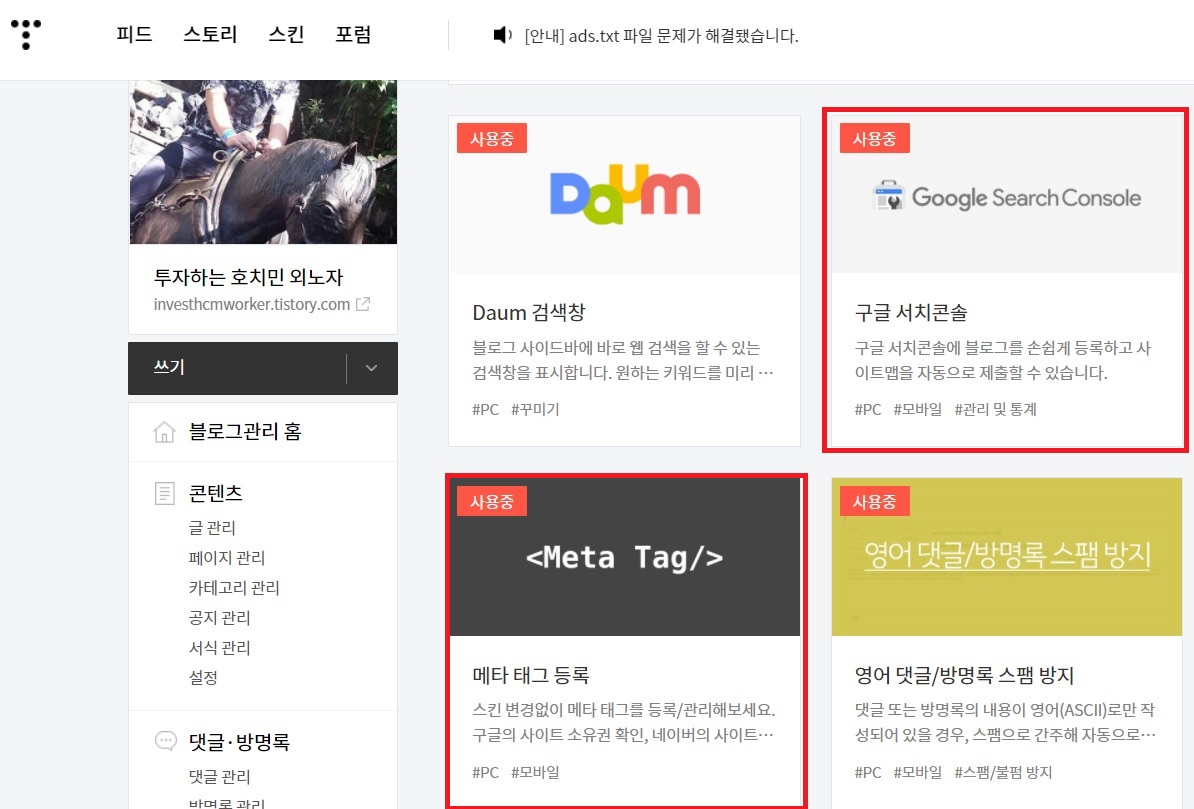
Task: Expand the 쓰기 dropdown arrow
Action: 372,368
